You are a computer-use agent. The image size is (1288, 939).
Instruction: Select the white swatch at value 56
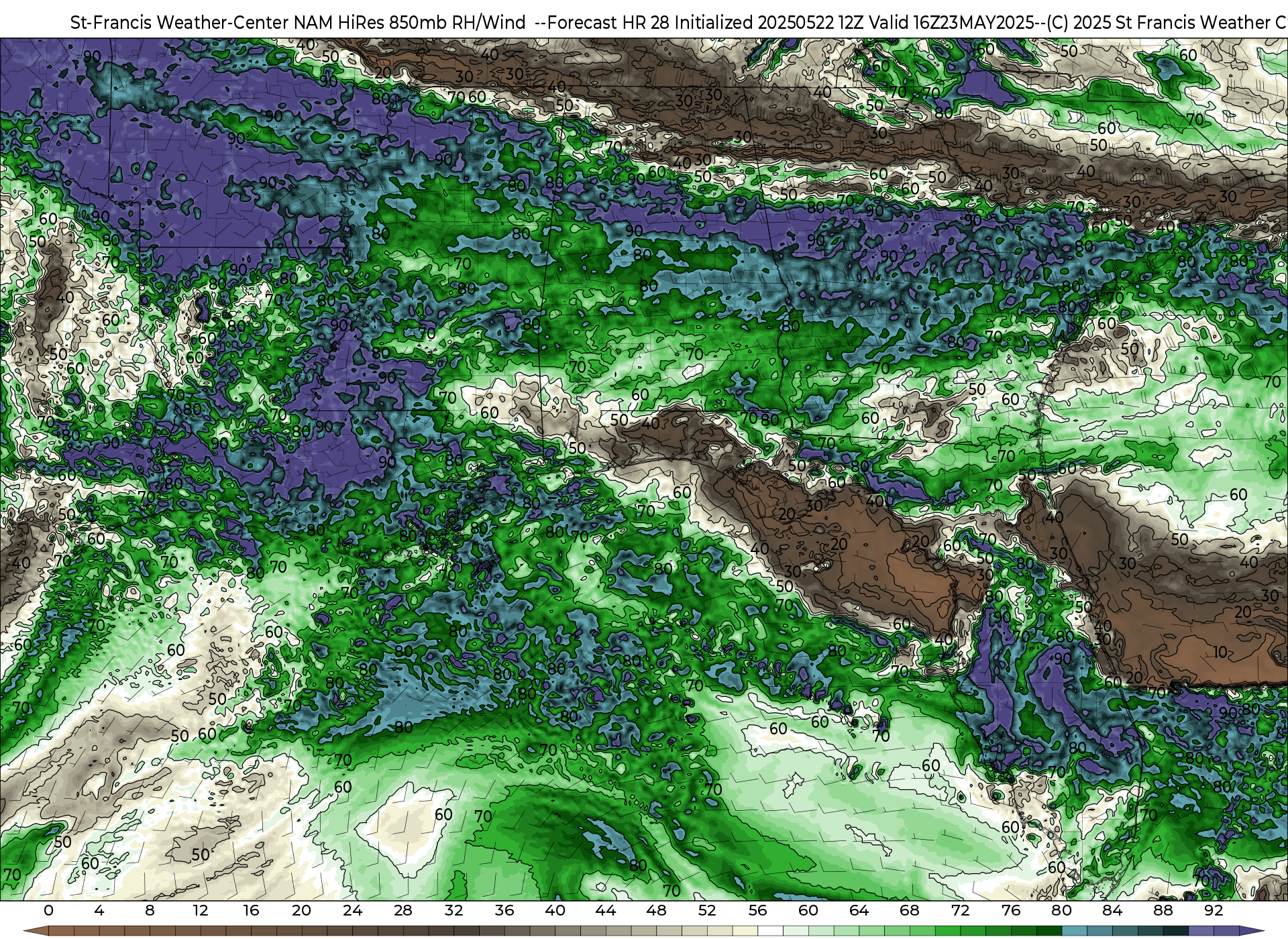point(770,931)
